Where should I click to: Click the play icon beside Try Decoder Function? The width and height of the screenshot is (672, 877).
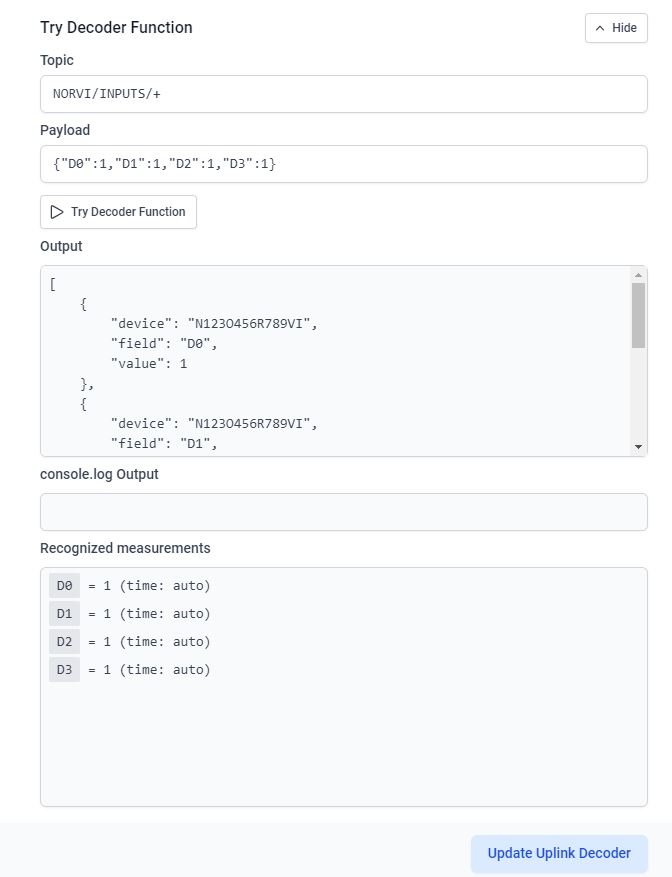click(x=57, y=212)
